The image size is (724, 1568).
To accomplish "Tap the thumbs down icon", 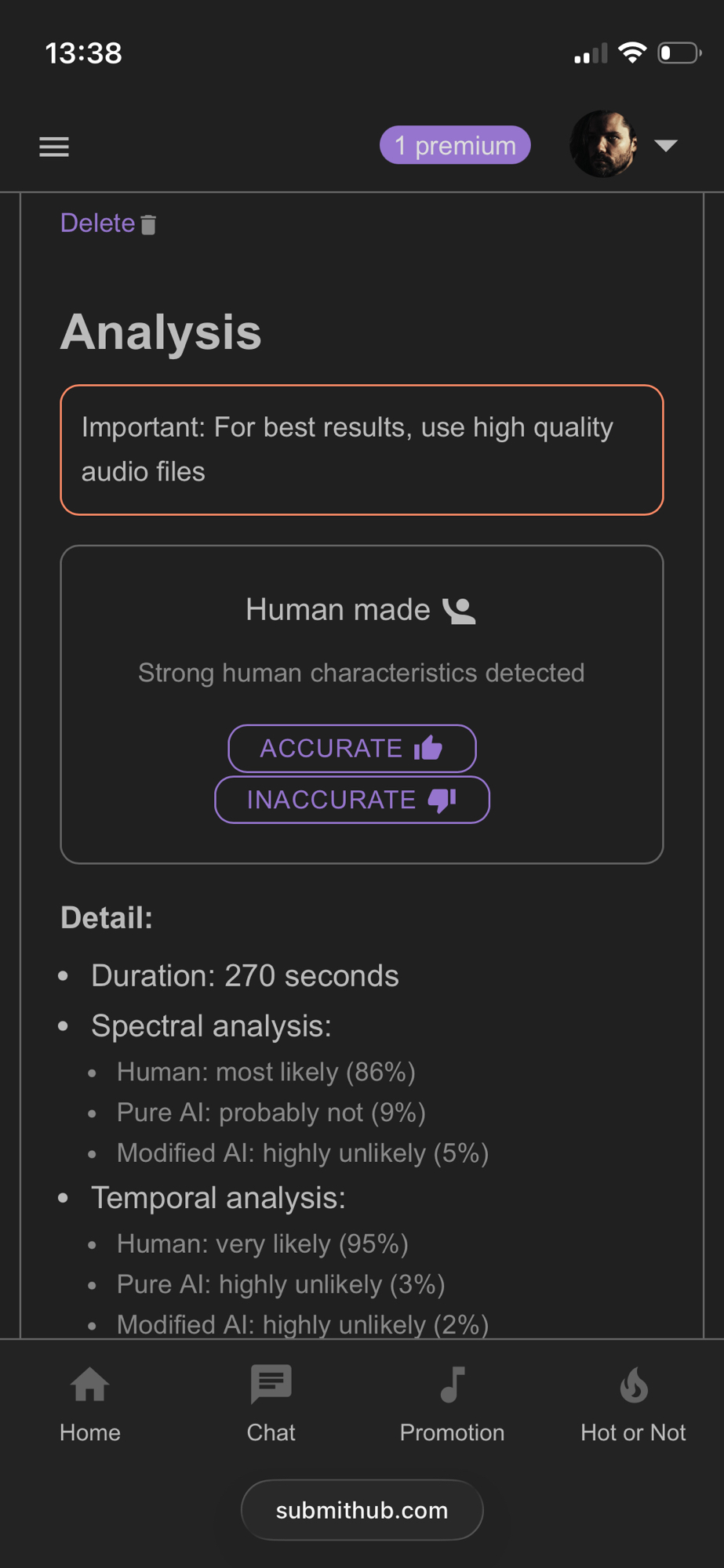I will tap(442, 800).
